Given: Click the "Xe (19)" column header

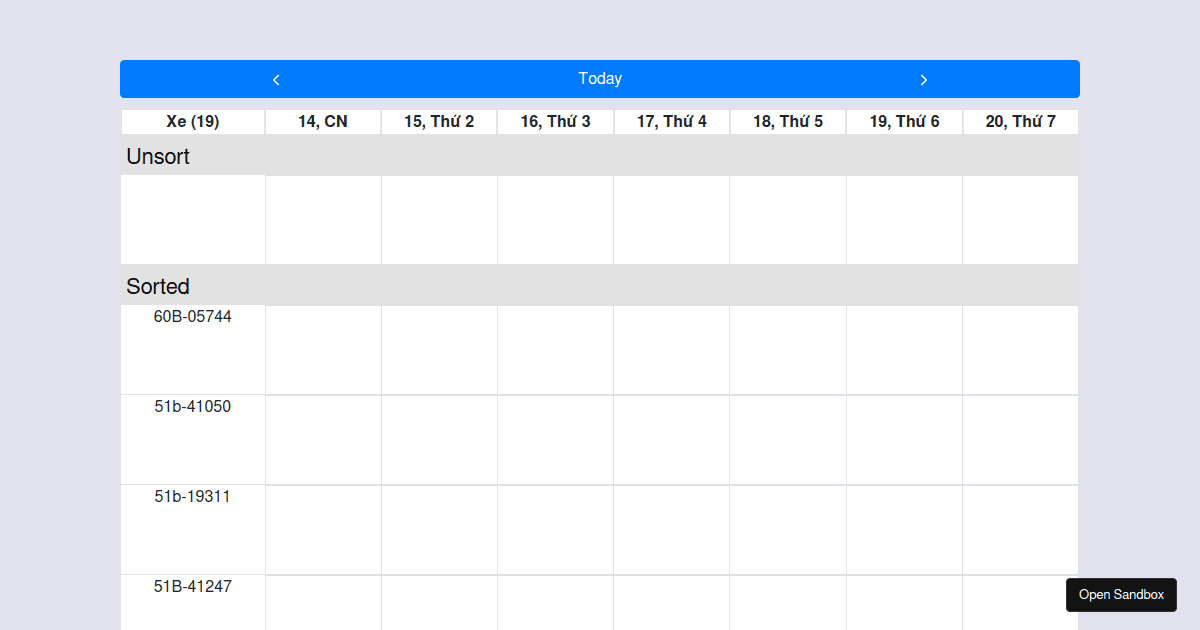Looking at the screenshot, I should pyautogui.click(x=192, y=121).
